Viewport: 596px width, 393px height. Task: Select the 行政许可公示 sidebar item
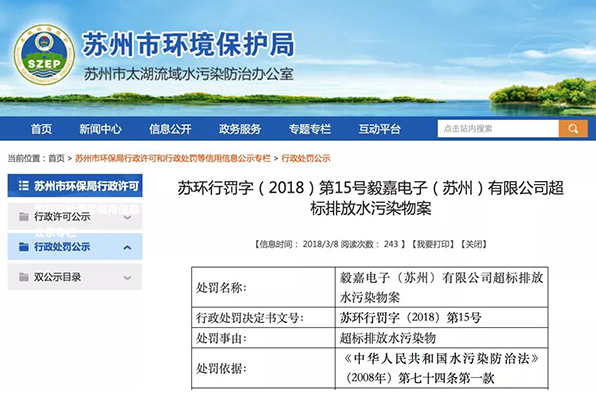(x=75, y=217)
